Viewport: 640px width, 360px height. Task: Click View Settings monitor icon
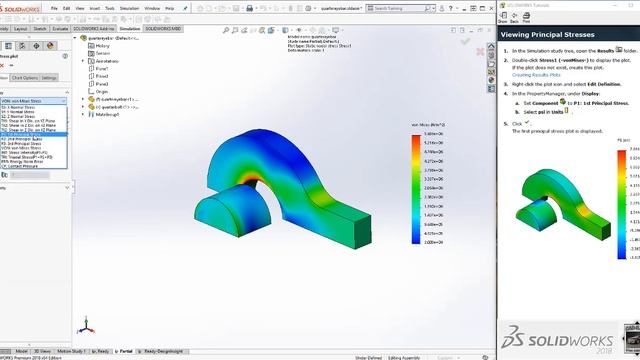click(x=336, y=30)
